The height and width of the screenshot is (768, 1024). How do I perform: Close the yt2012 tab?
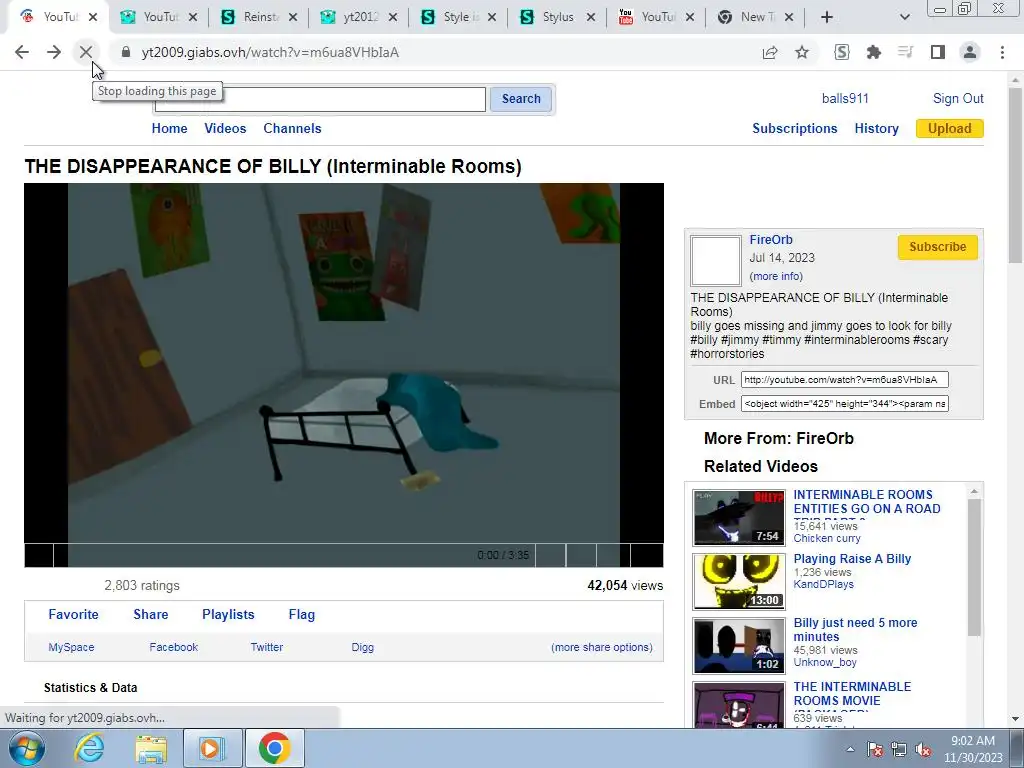coord(392,17)
